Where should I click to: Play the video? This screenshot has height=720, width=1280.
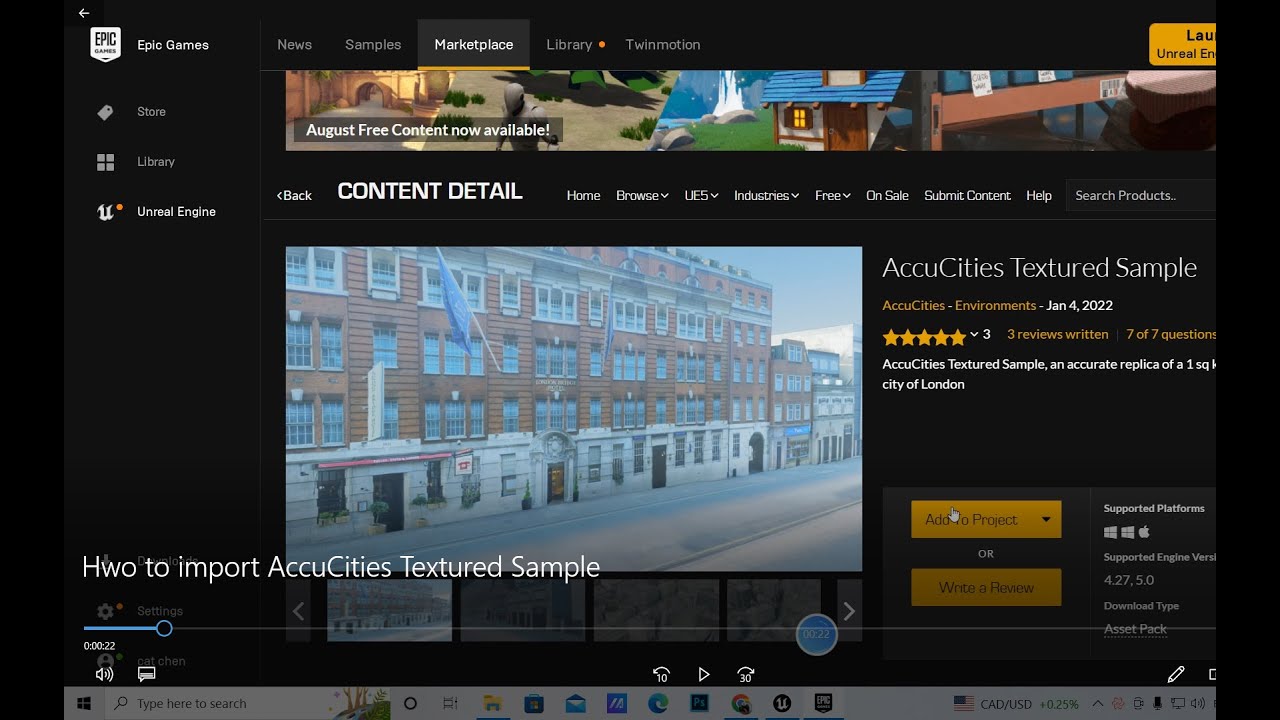click(x=703, y=675)
